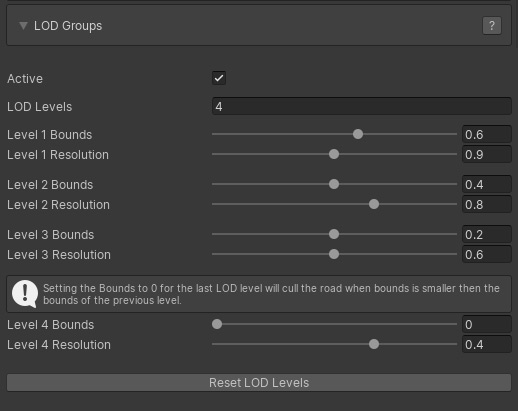This screenshot has height=411, width=518.
Task: Click the Level 1 Resolution slider handle
Action: (x=334, y=154)
